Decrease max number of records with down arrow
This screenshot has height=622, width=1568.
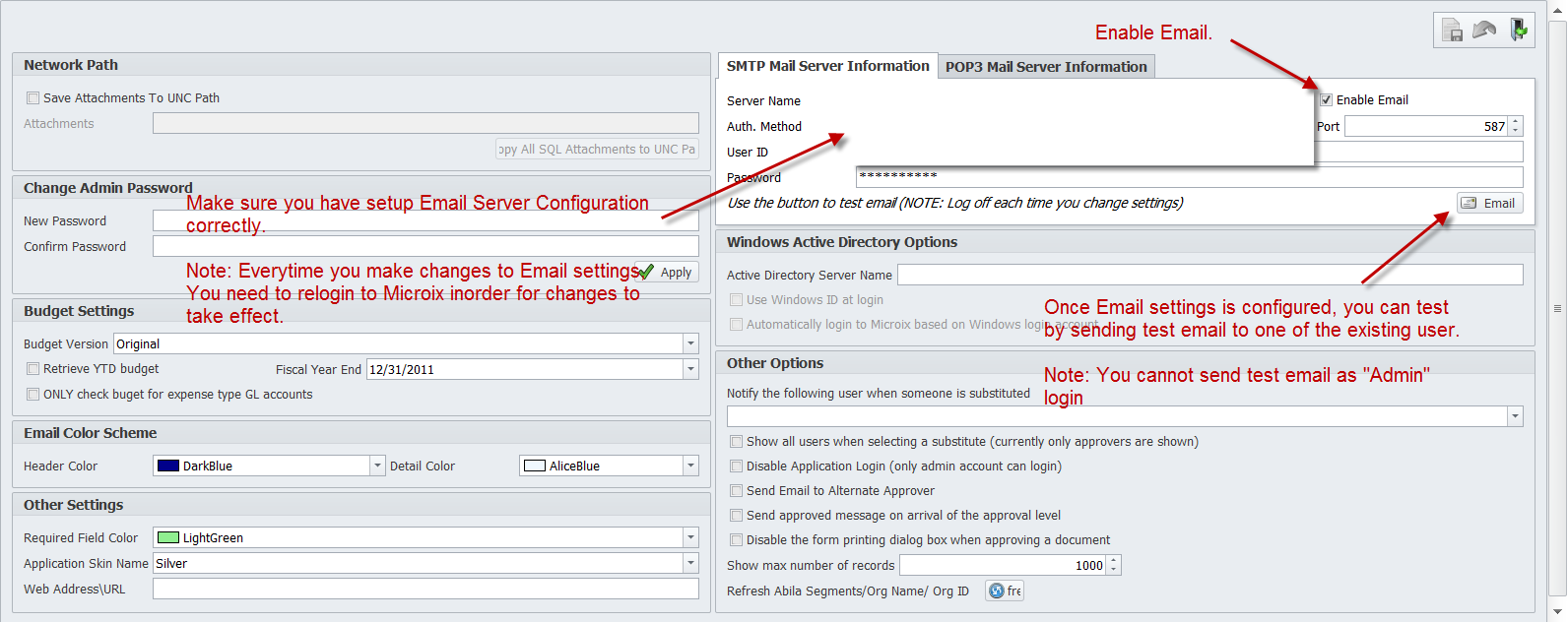pyautogui.click(x=1114, y=570)
